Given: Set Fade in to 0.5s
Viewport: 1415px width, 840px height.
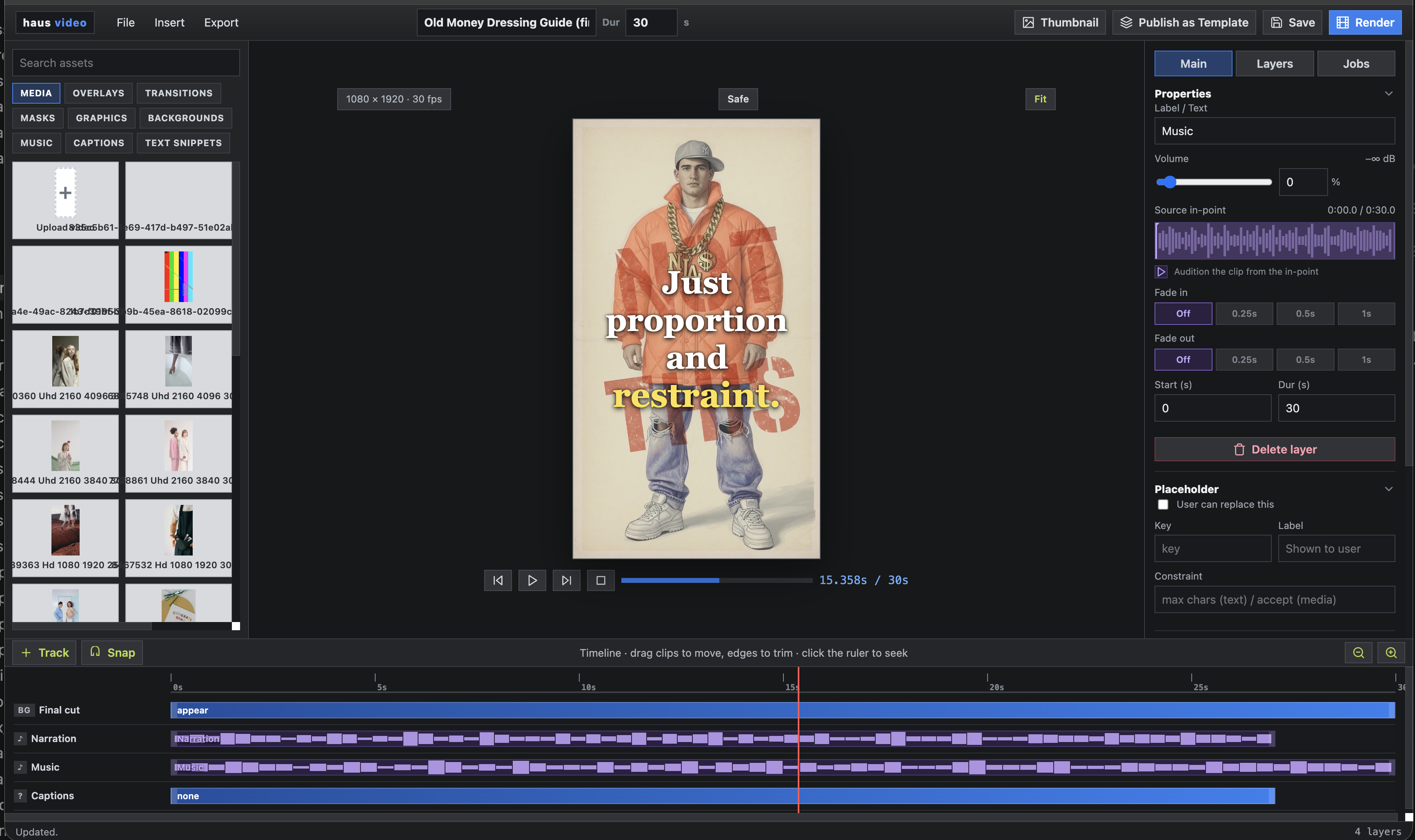Looking at the screenshot, I should click(x=1305, y=313).
